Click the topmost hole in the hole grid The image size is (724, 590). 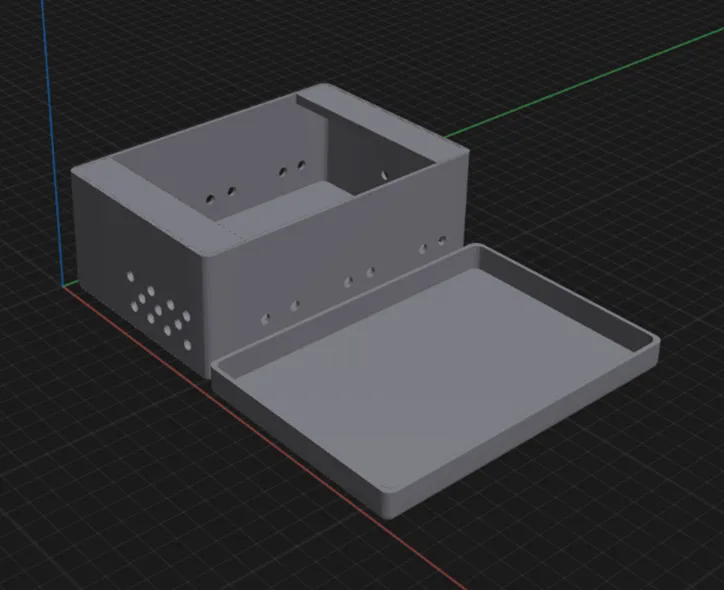tap(130, 274)
